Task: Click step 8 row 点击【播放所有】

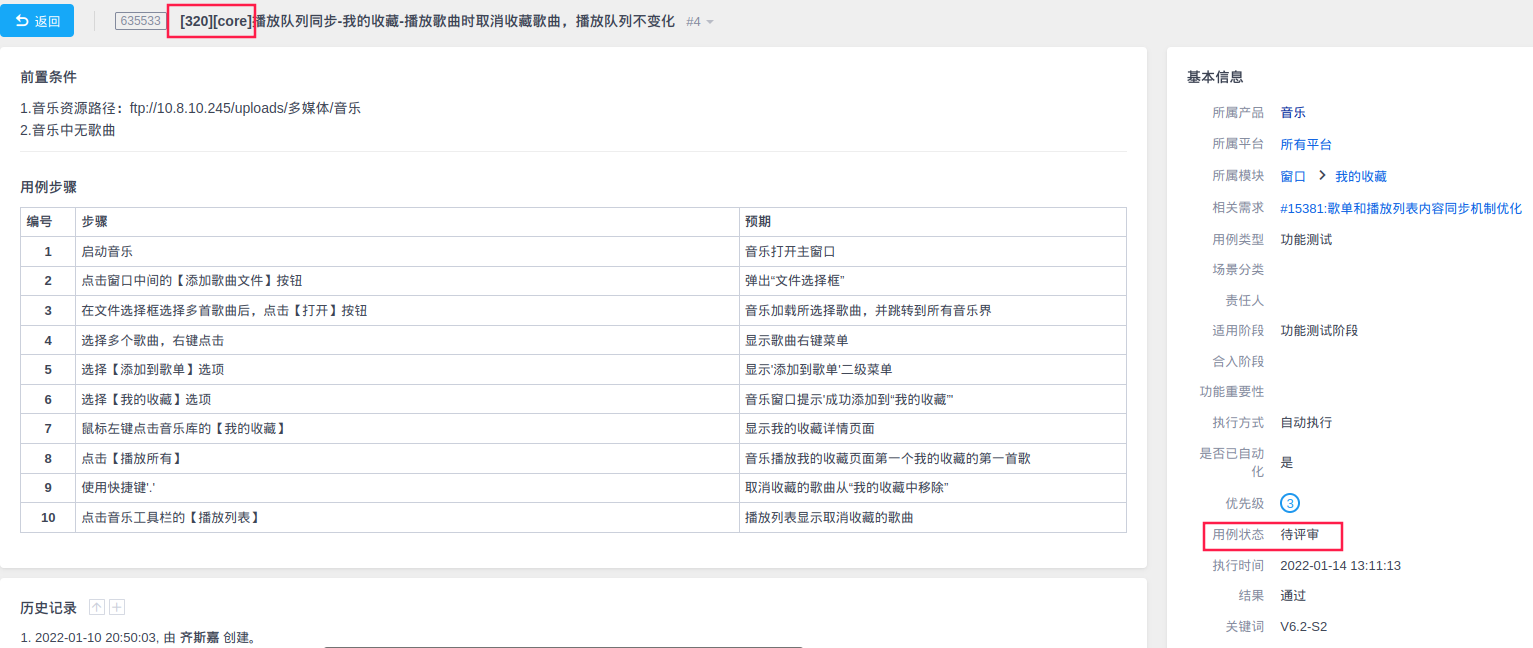Action: pos(131,458)
